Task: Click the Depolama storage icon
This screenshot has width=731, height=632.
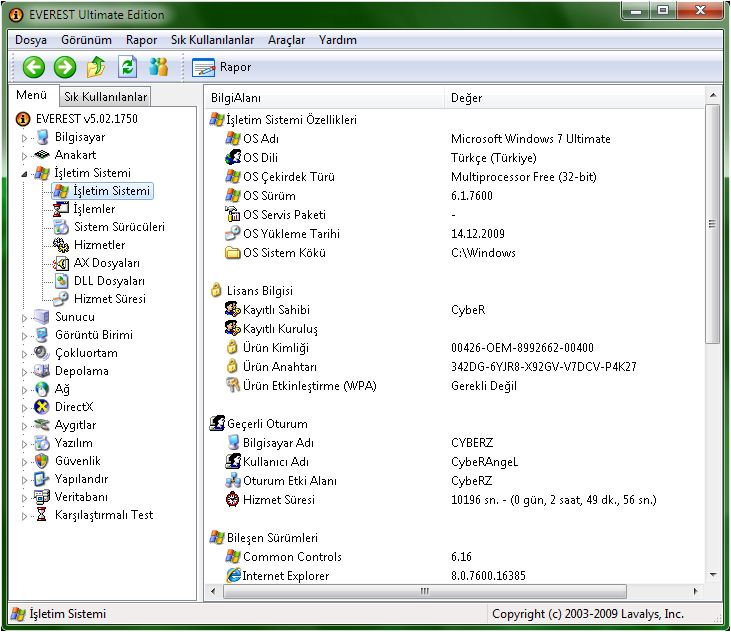Action: click(41, 371)
